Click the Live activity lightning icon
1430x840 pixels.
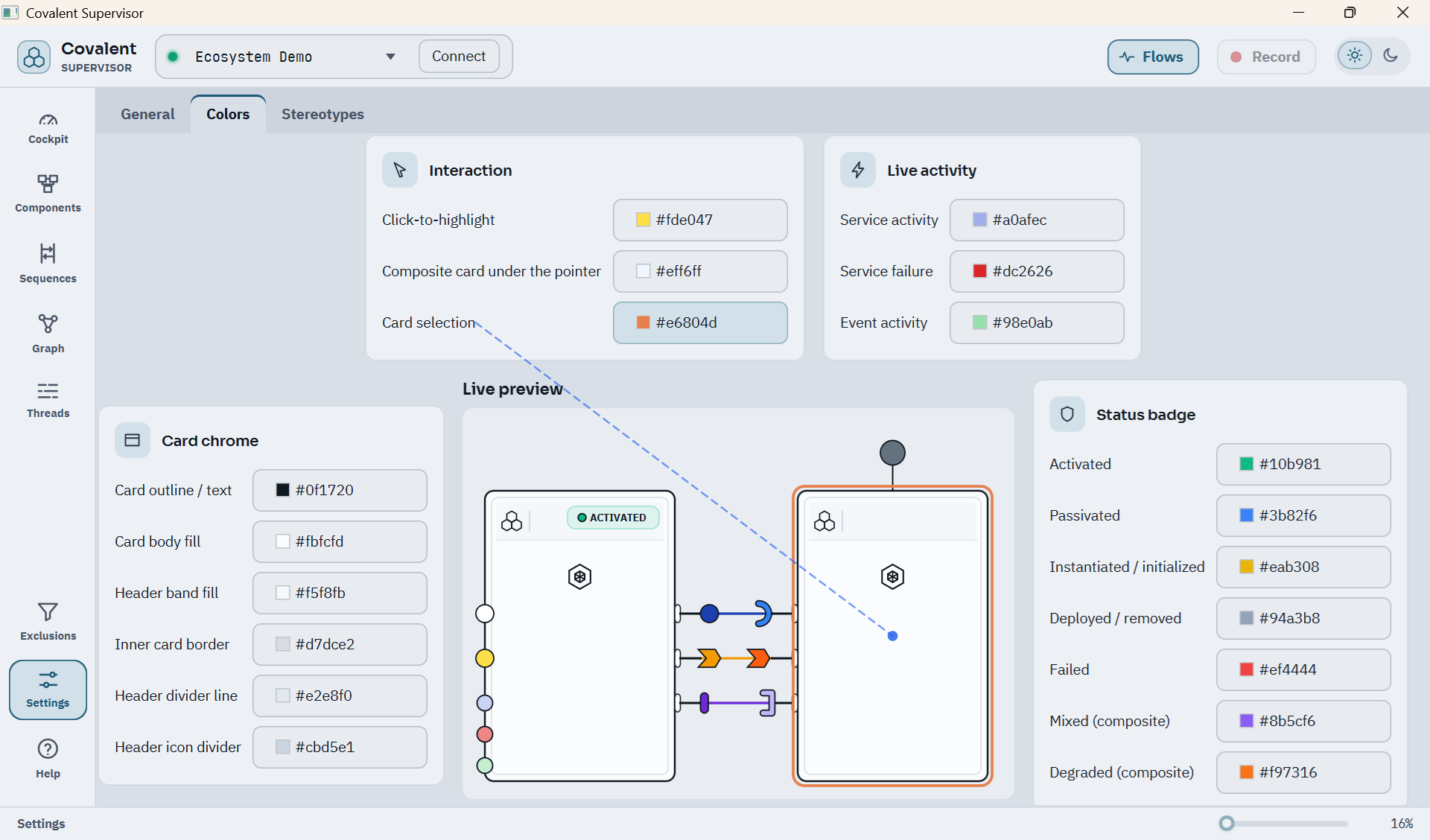click(858, 171)
